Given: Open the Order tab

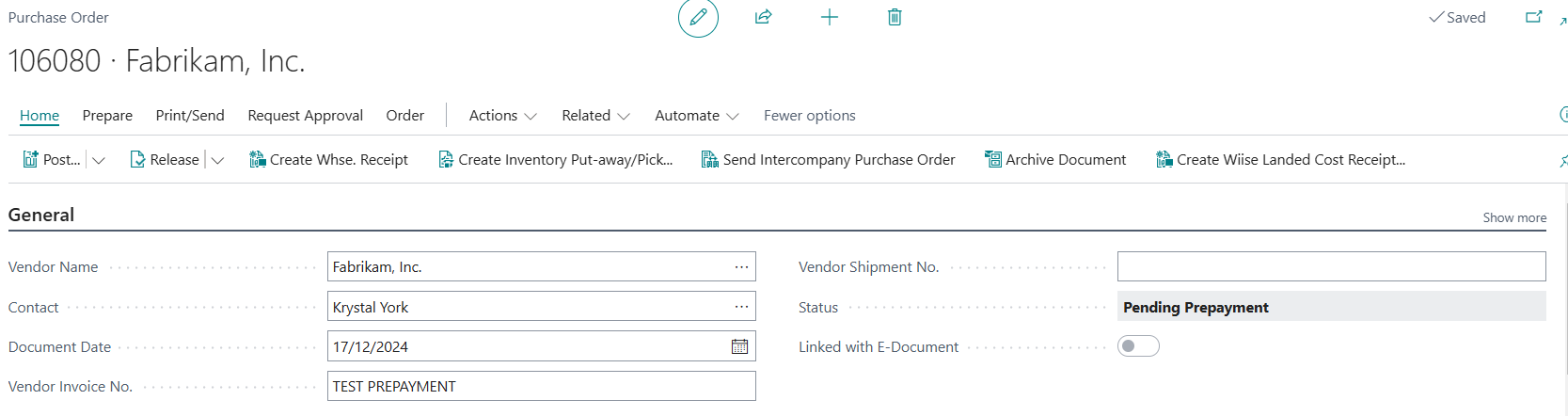Looking at the screenshot, I should click(404, 116).
